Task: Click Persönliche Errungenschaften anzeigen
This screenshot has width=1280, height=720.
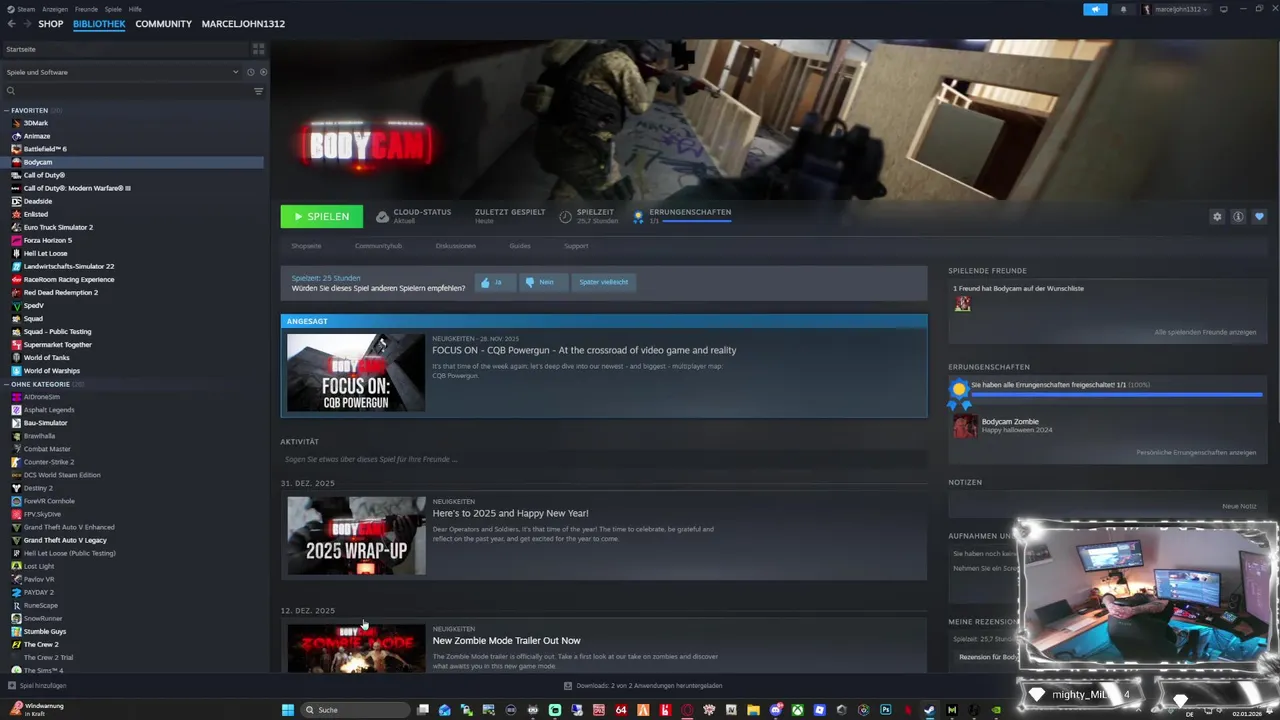Action: point(1196,452)
